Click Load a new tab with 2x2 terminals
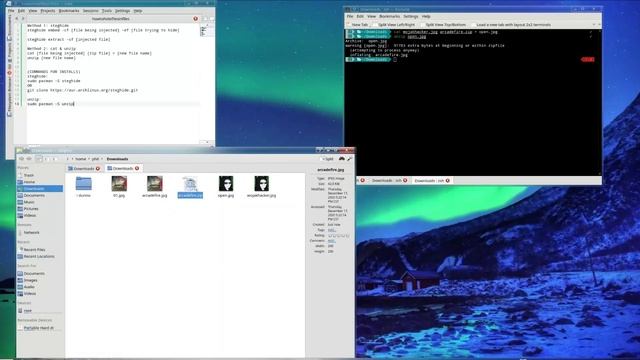 [x=511, y=24]
